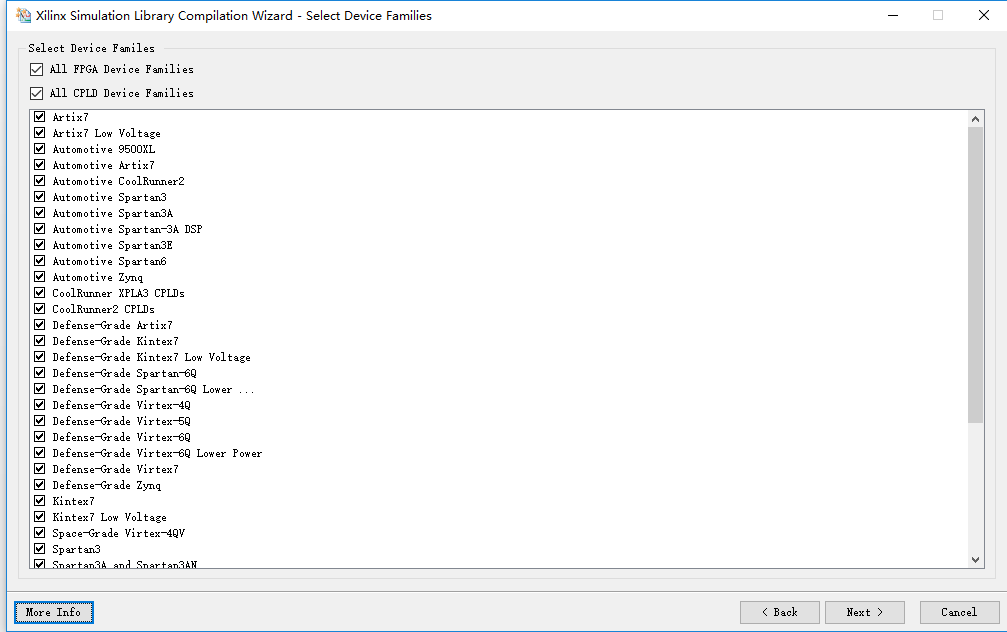Toggle Defense-Grade Zynq checkbox
The width and height of the screenshot is (1007, 632).
pyautogui.click(x=40, y=485)
